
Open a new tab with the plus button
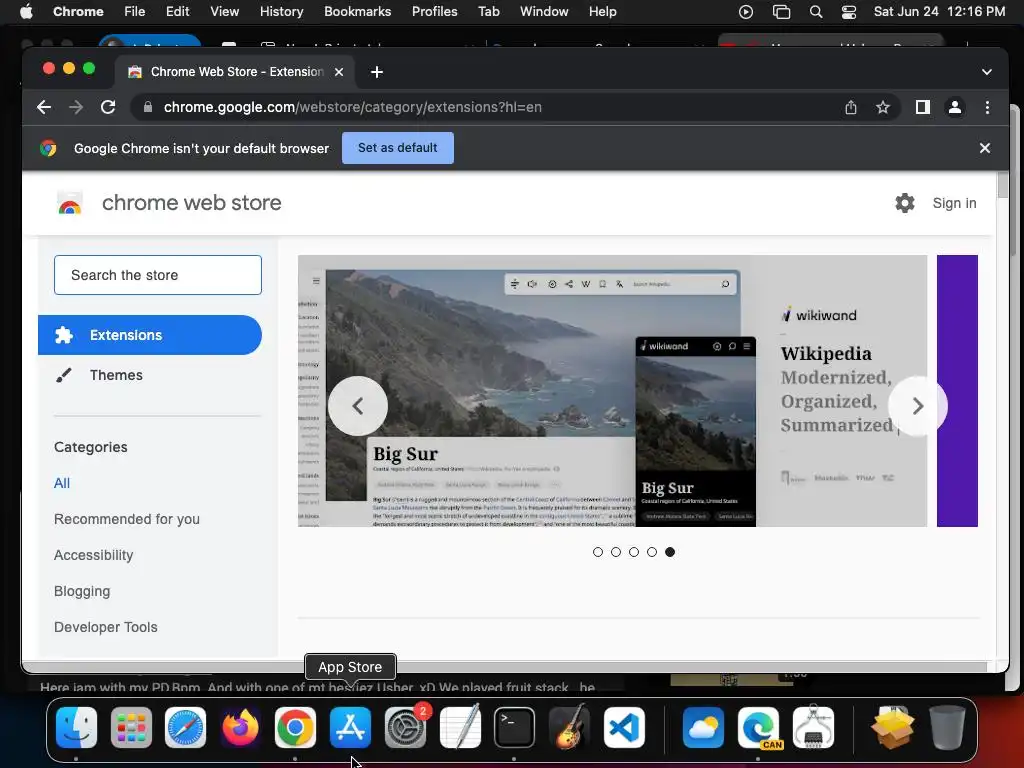coord(377,72)
